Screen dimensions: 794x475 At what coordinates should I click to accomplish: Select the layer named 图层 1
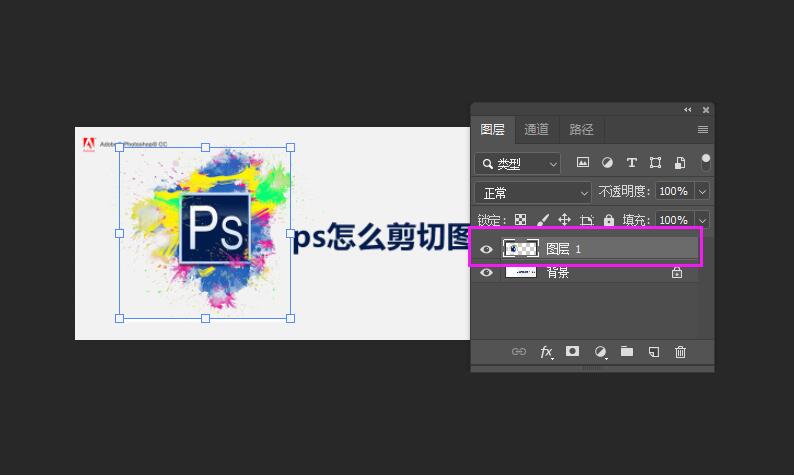click(563, 249)
